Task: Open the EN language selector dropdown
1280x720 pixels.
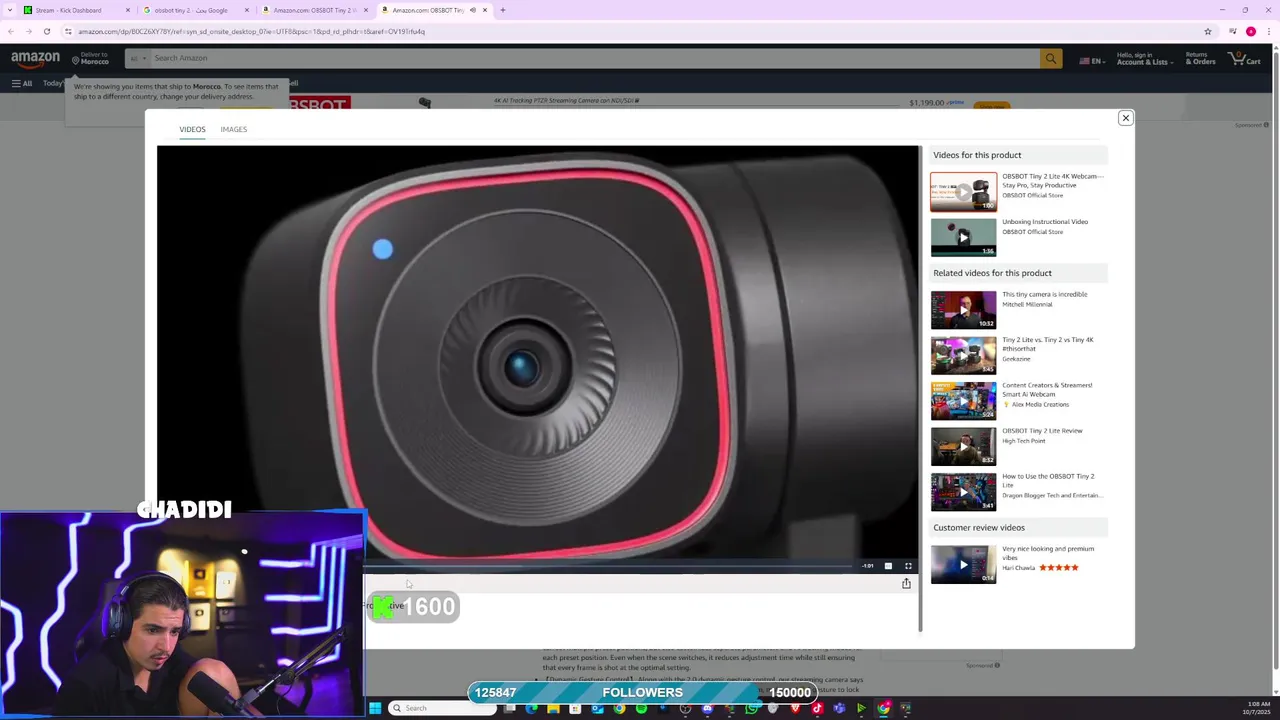Action: click(1092, 60)
